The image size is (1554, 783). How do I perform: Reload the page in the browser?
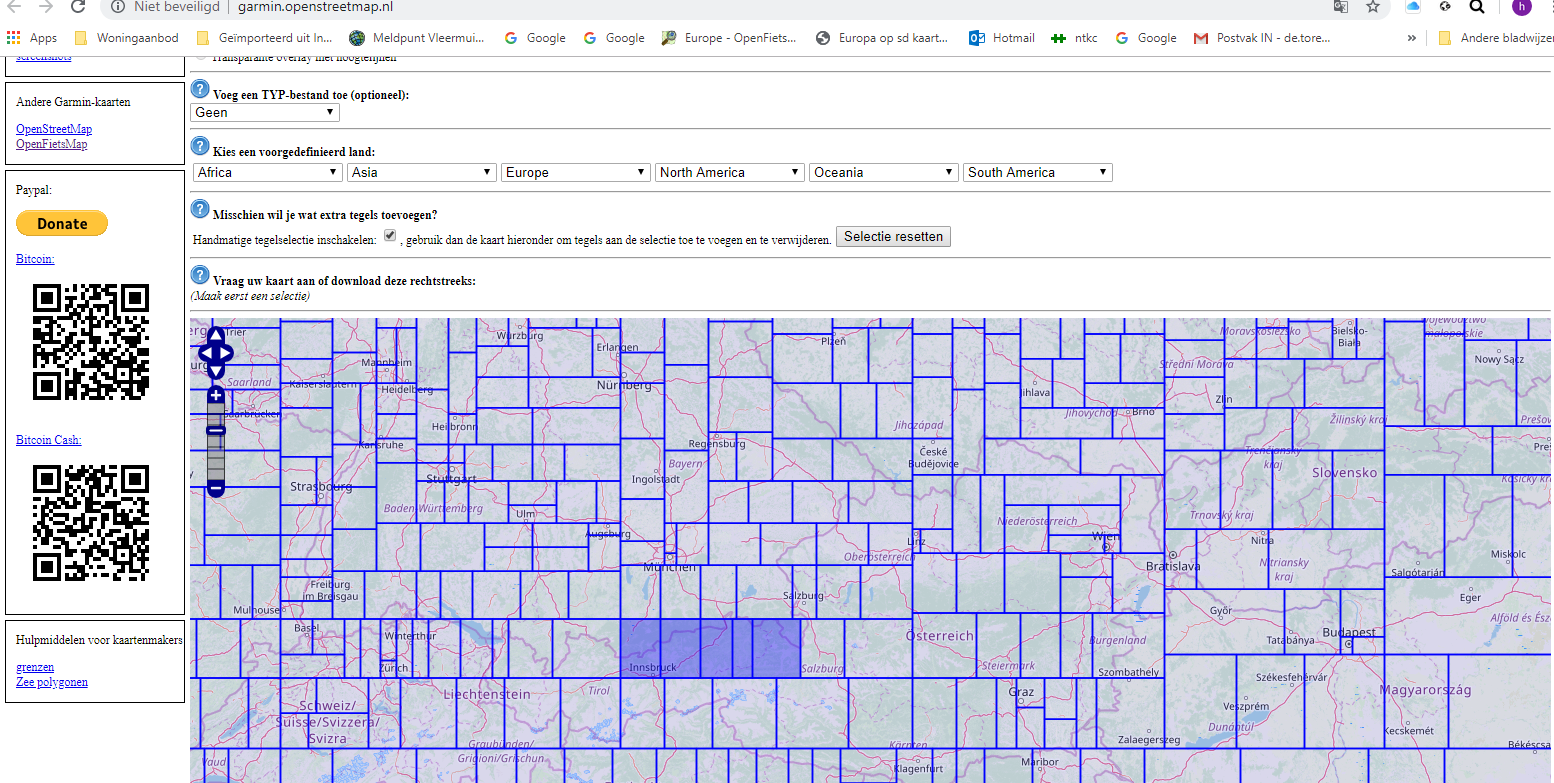pyautogui.click(x=78, y=7)
